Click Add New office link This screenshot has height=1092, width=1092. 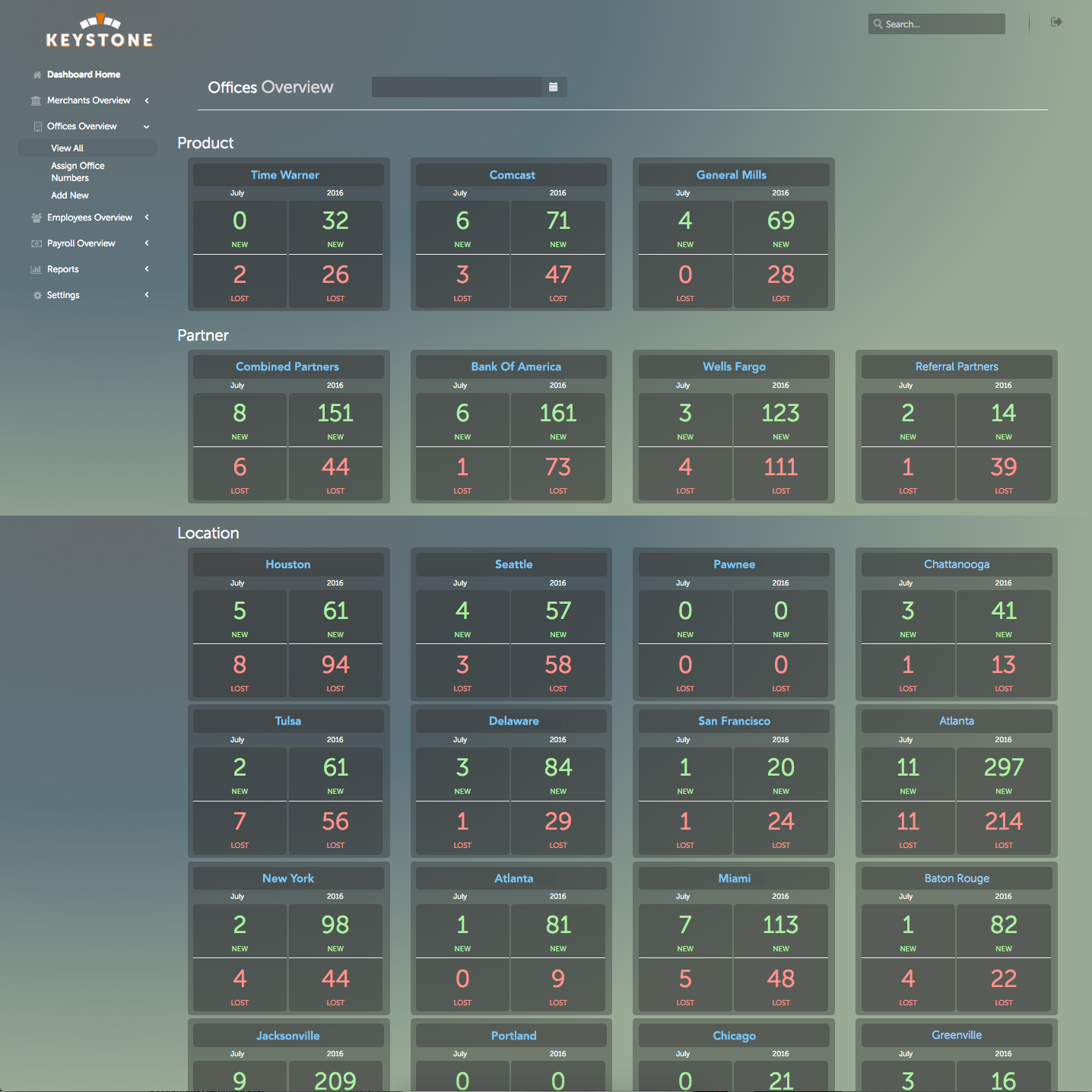tap(70, 195)
